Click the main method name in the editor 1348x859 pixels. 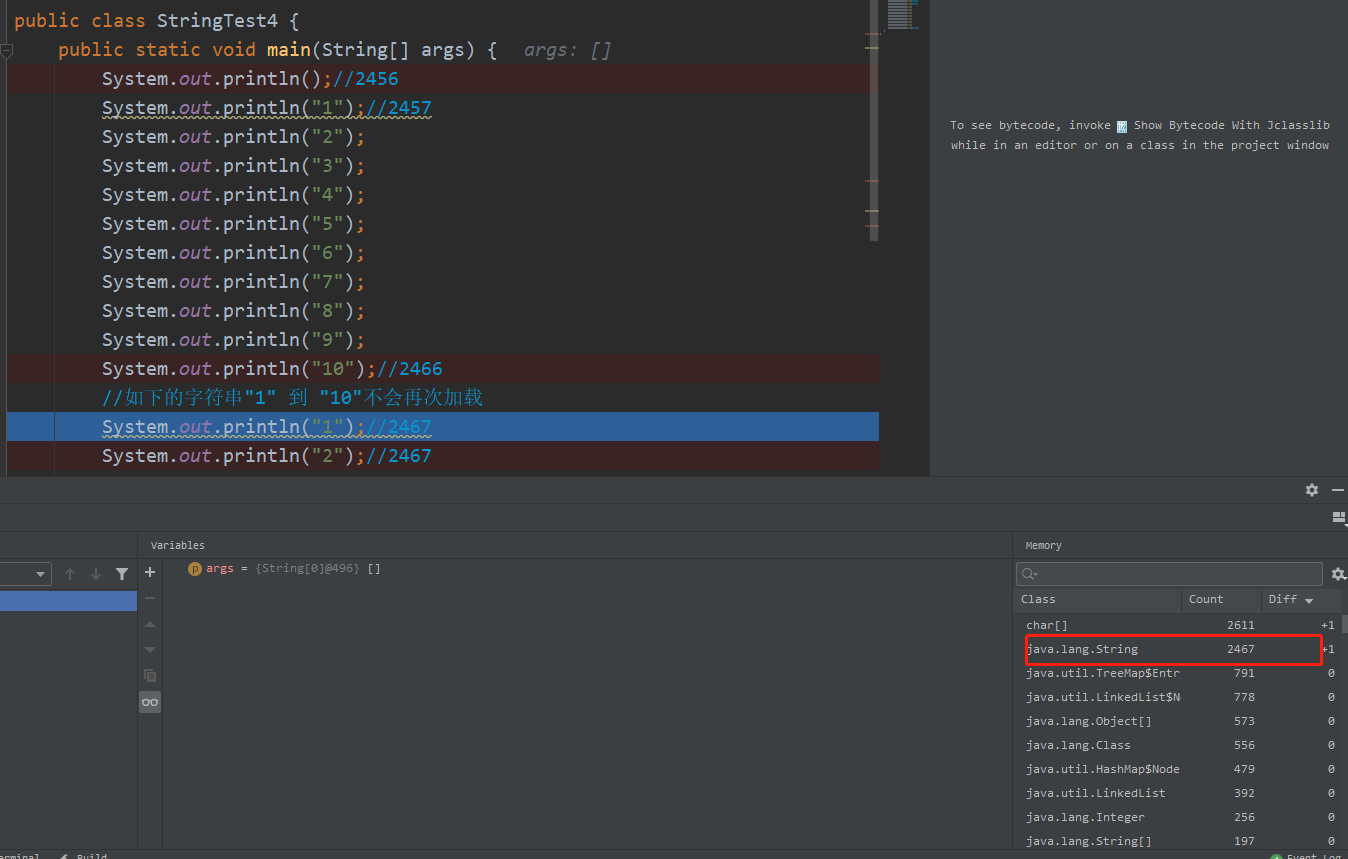coord(288,49)
